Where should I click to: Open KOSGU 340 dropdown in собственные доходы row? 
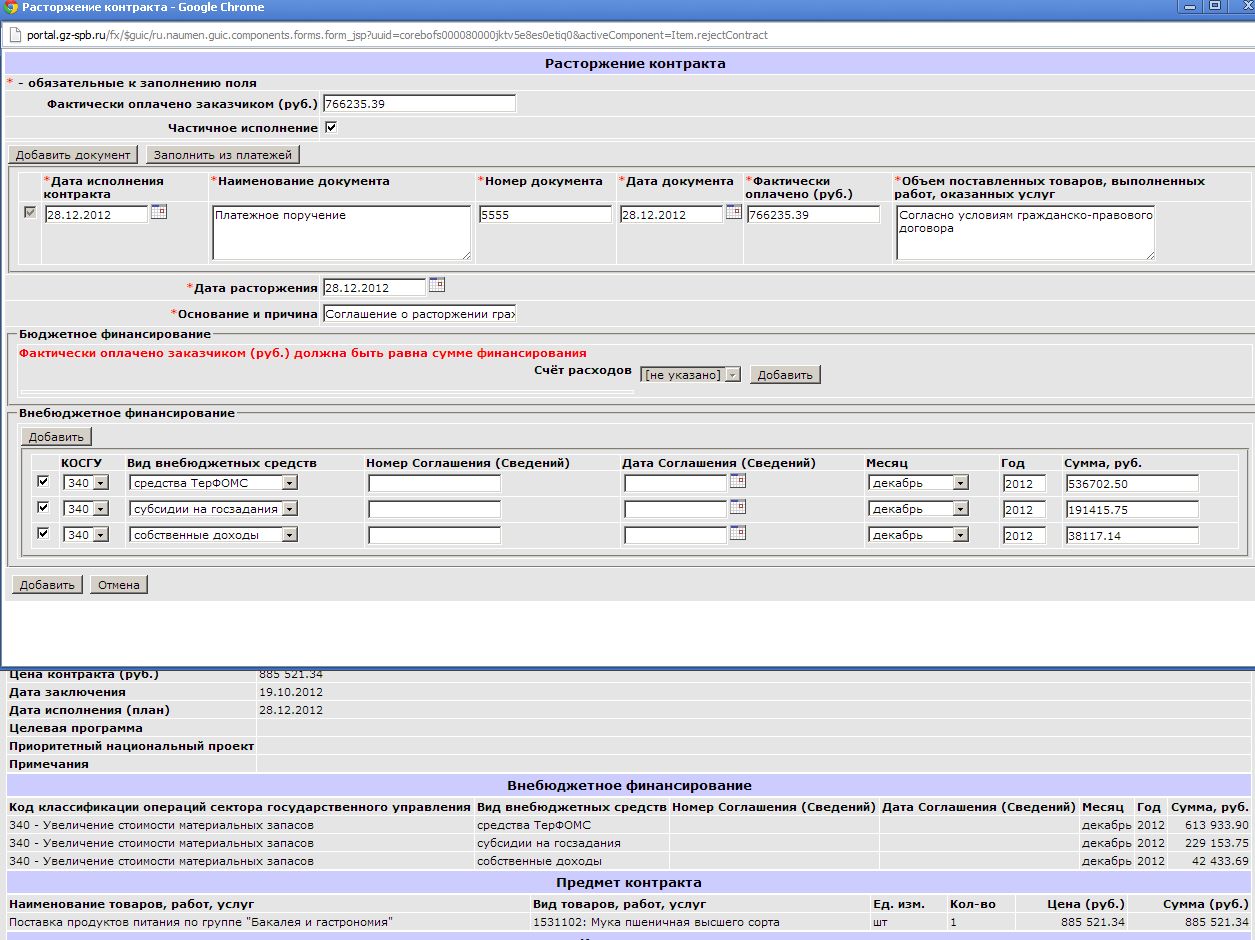[x=85, y=535]
